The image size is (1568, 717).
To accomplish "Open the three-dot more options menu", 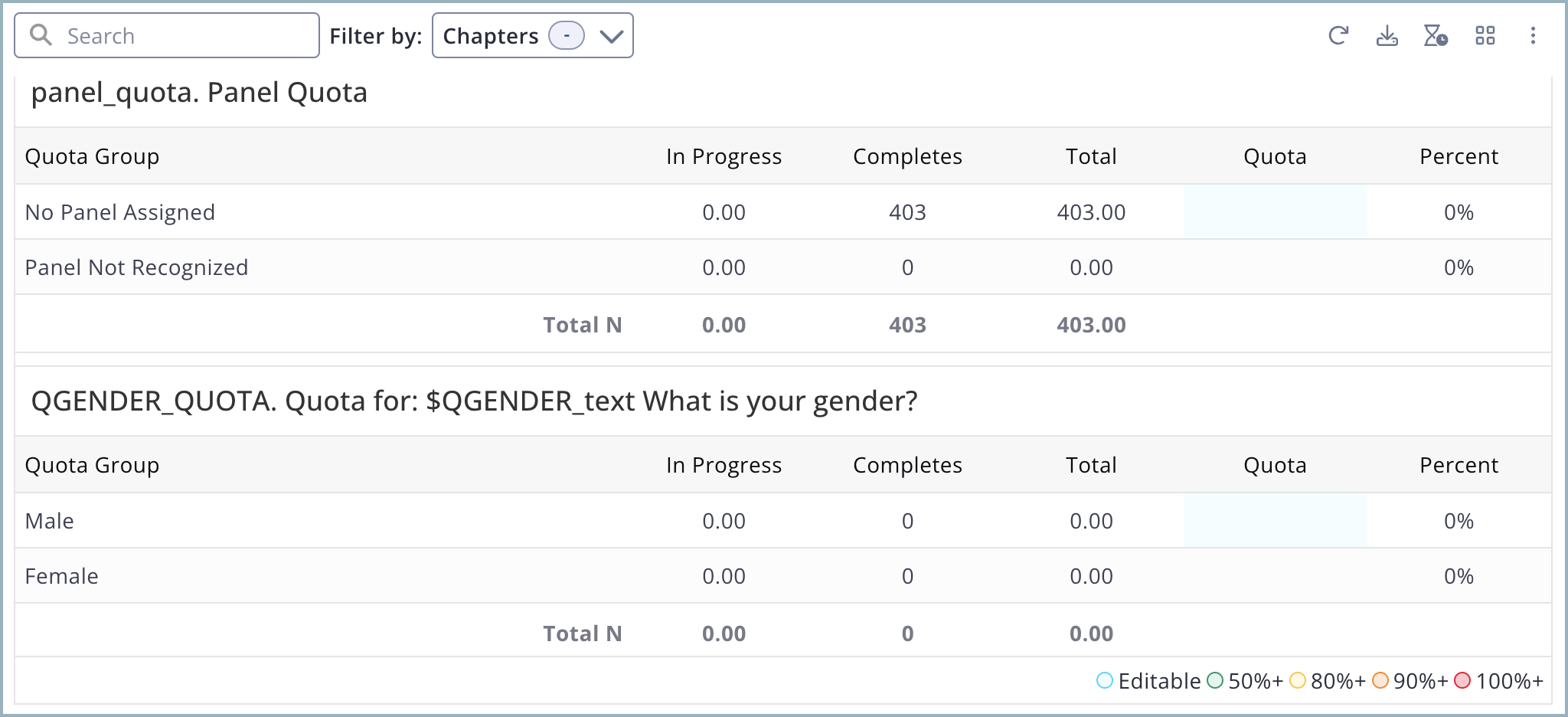I will (x=1533, y=36).
